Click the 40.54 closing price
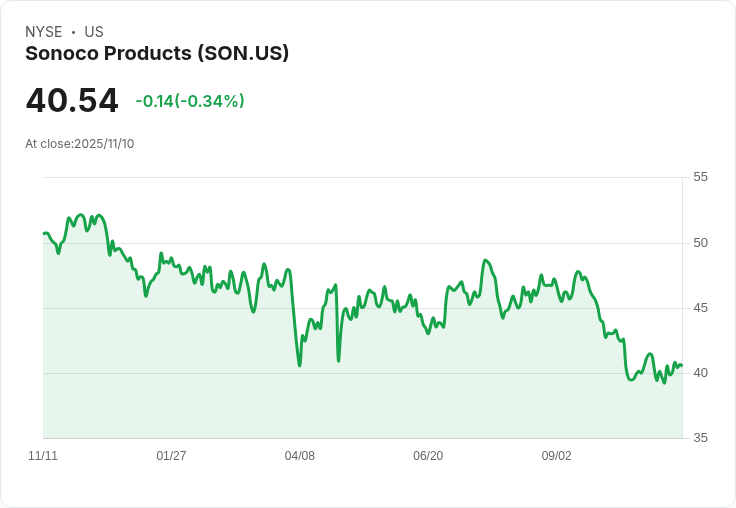 tap(72, 100)
